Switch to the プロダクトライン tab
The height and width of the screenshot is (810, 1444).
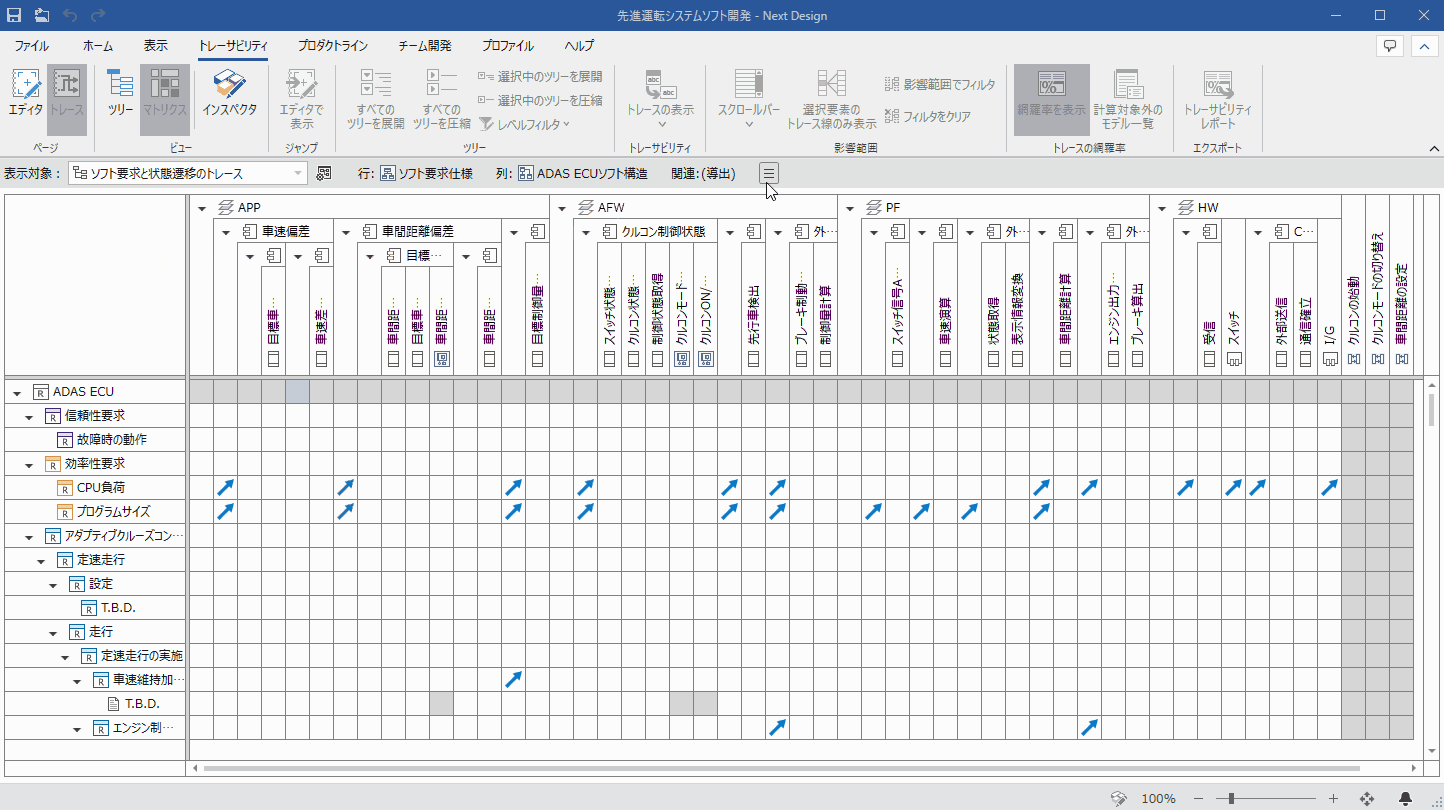pos(332,46)
